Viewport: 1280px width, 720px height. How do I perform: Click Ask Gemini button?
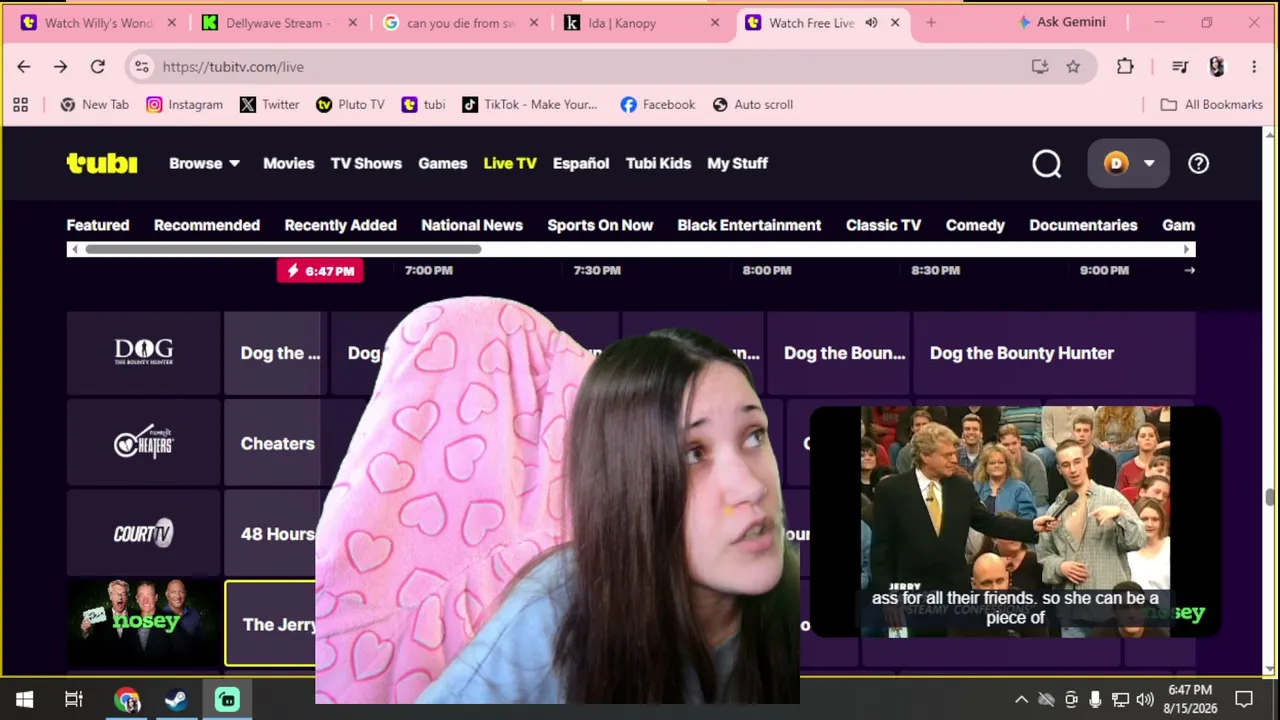(1061, 22)
